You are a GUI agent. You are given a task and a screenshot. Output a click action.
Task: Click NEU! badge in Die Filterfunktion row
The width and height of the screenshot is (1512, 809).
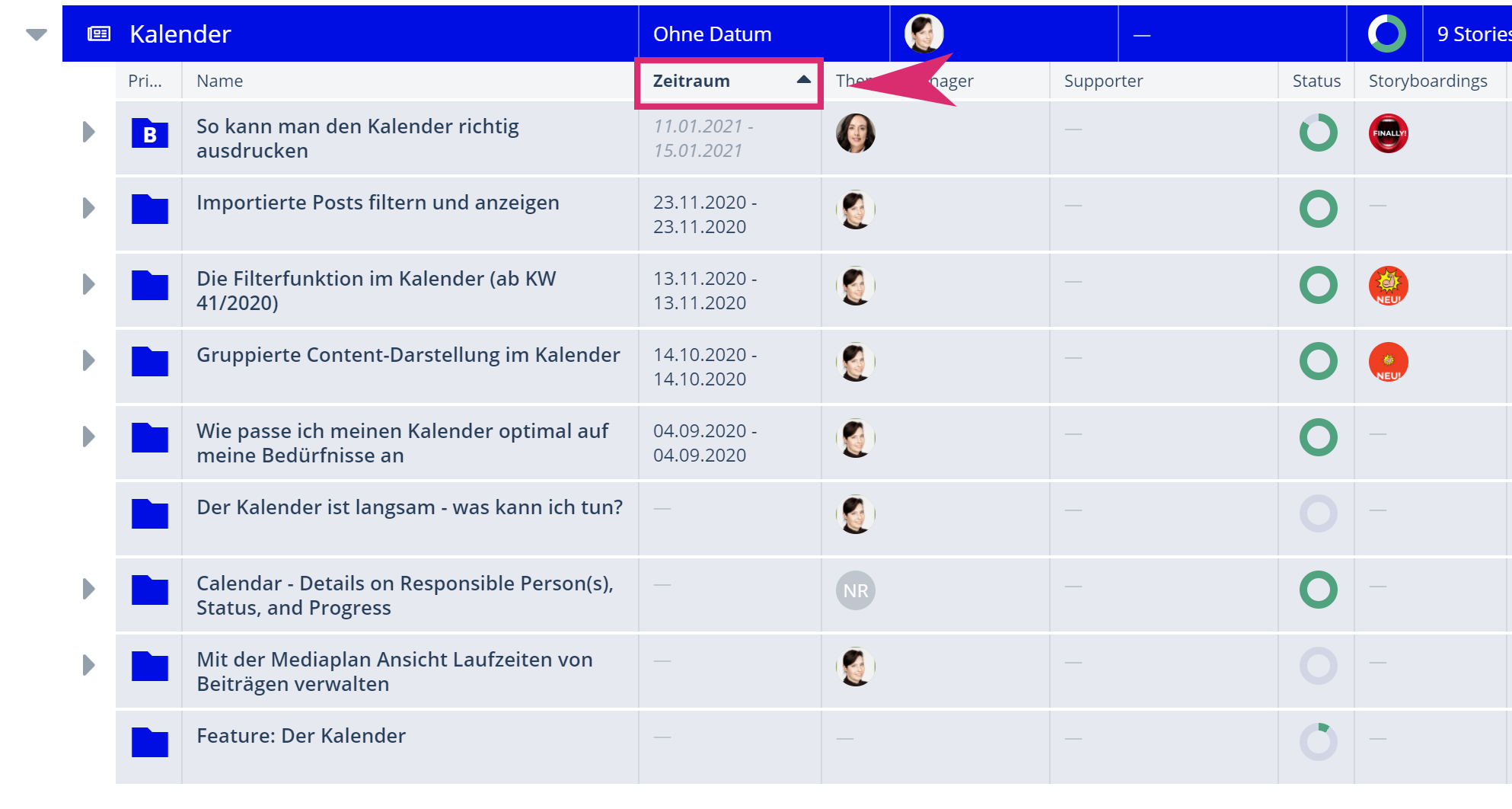click(x=1388, y=286)
